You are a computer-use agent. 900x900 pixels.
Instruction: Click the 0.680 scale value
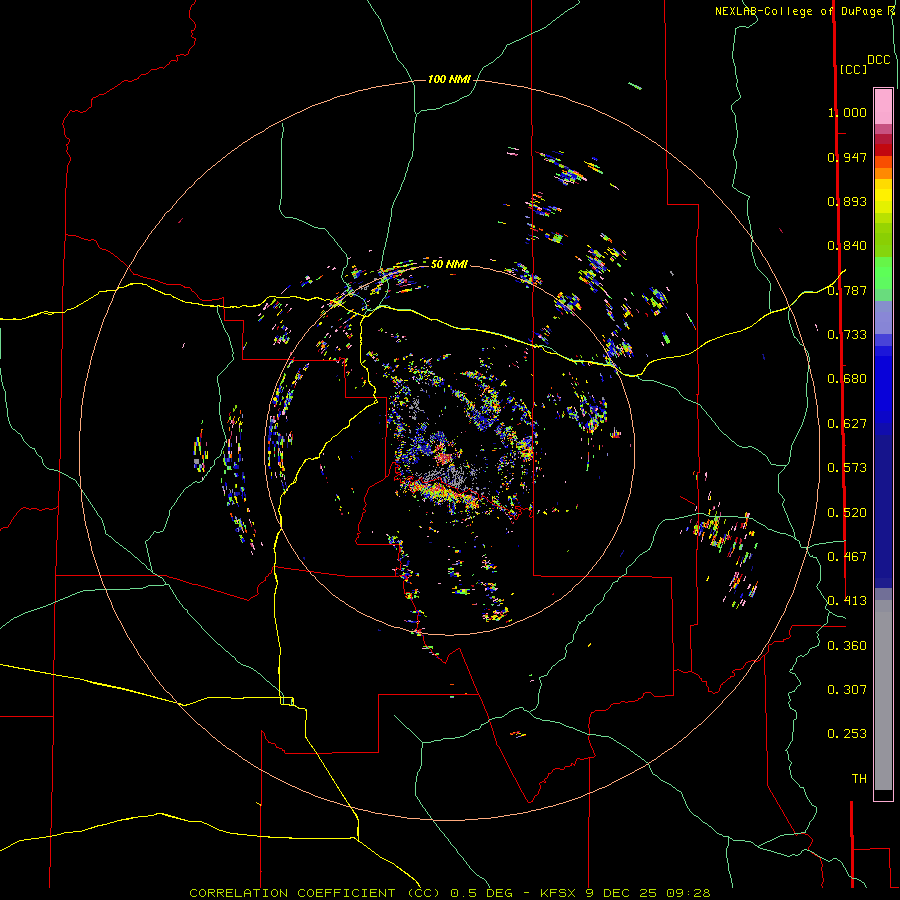pyautogui.click(x=847, y=379)
